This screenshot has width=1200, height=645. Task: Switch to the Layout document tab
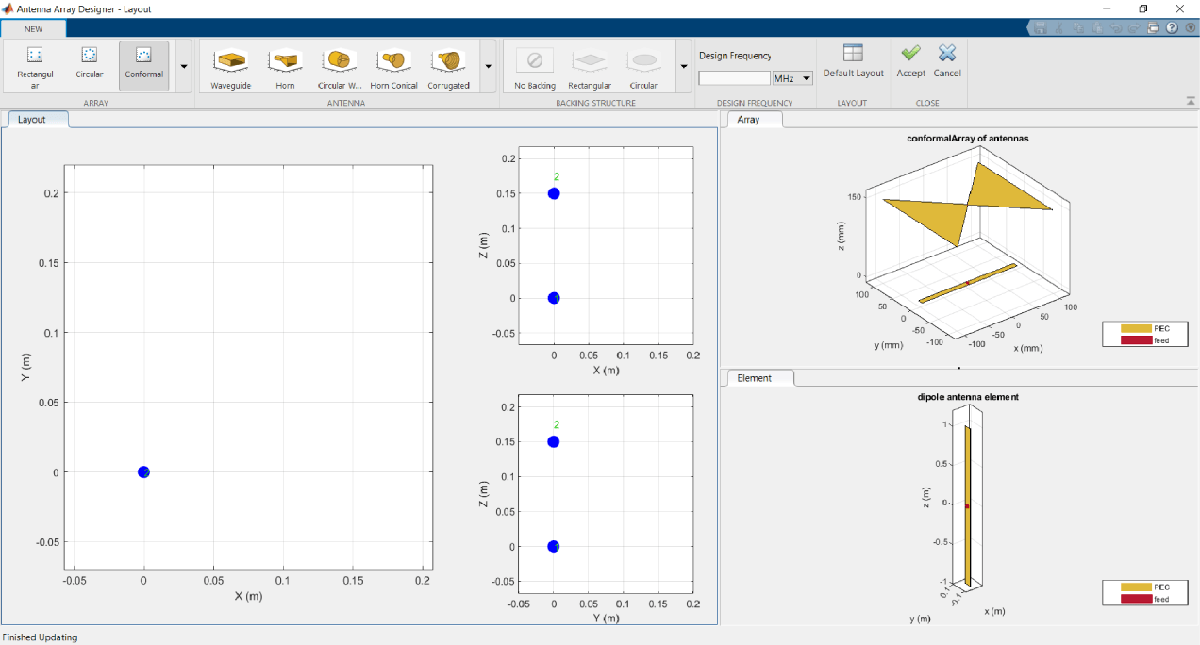coord(37,119)
